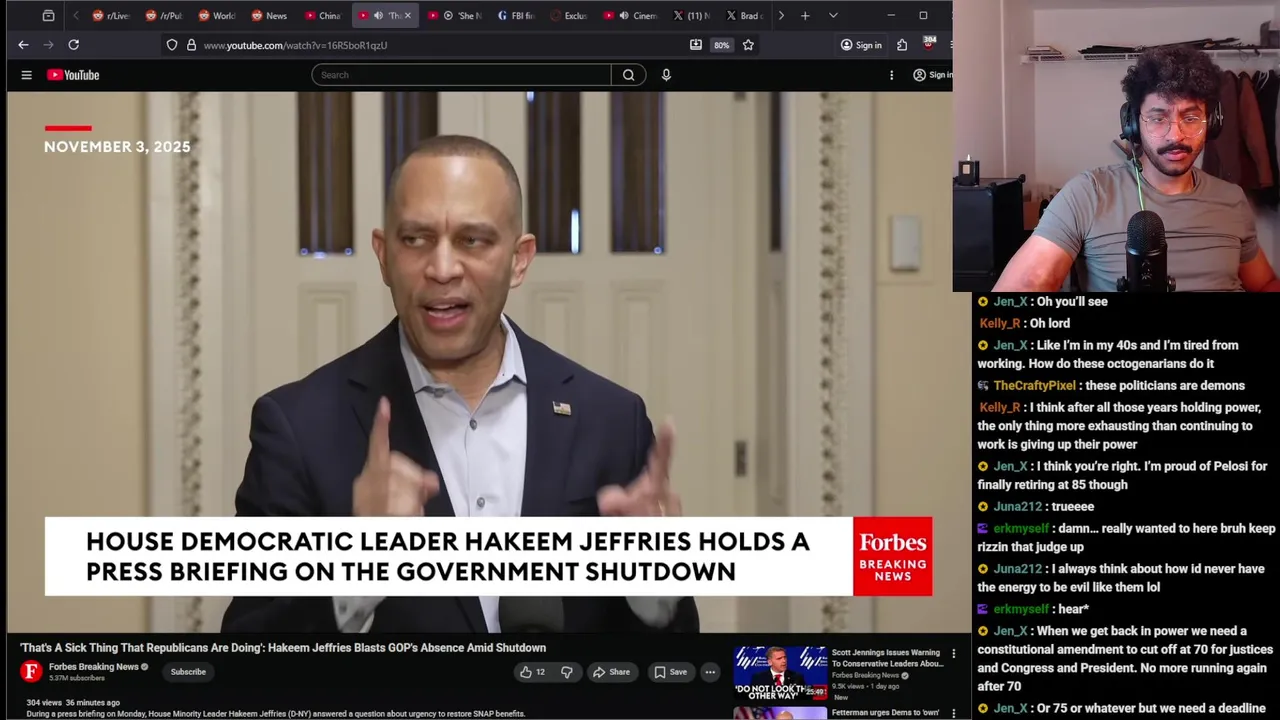Go forward using the browser forward arrow
Image resolution: width=1280 pixels, height=720 pixels.
(48, 45)
